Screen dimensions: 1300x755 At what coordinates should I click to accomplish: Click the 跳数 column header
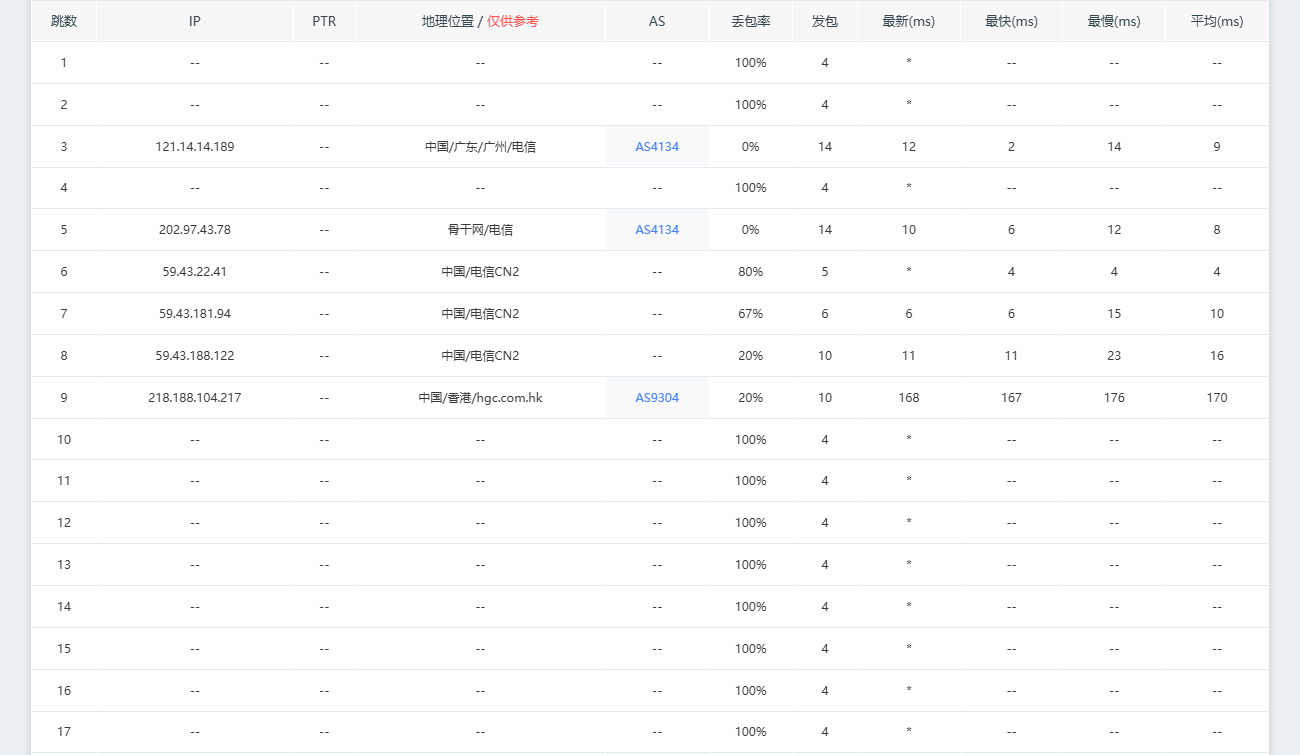coord(64,21)
